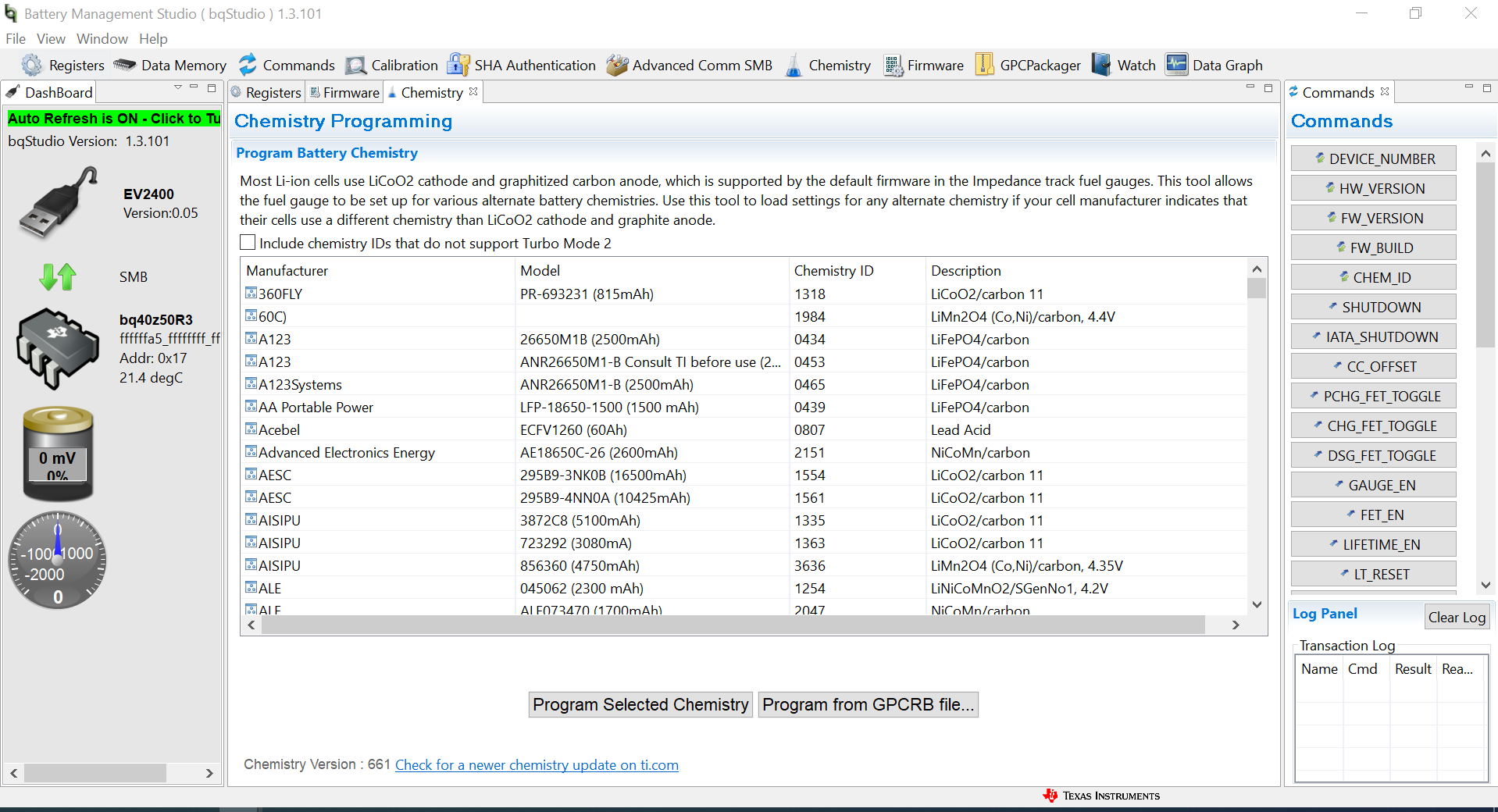This screenshot has width=1498, height=812.
Task: Click Program from GPCRB file button
Action: tap(868, 704)
